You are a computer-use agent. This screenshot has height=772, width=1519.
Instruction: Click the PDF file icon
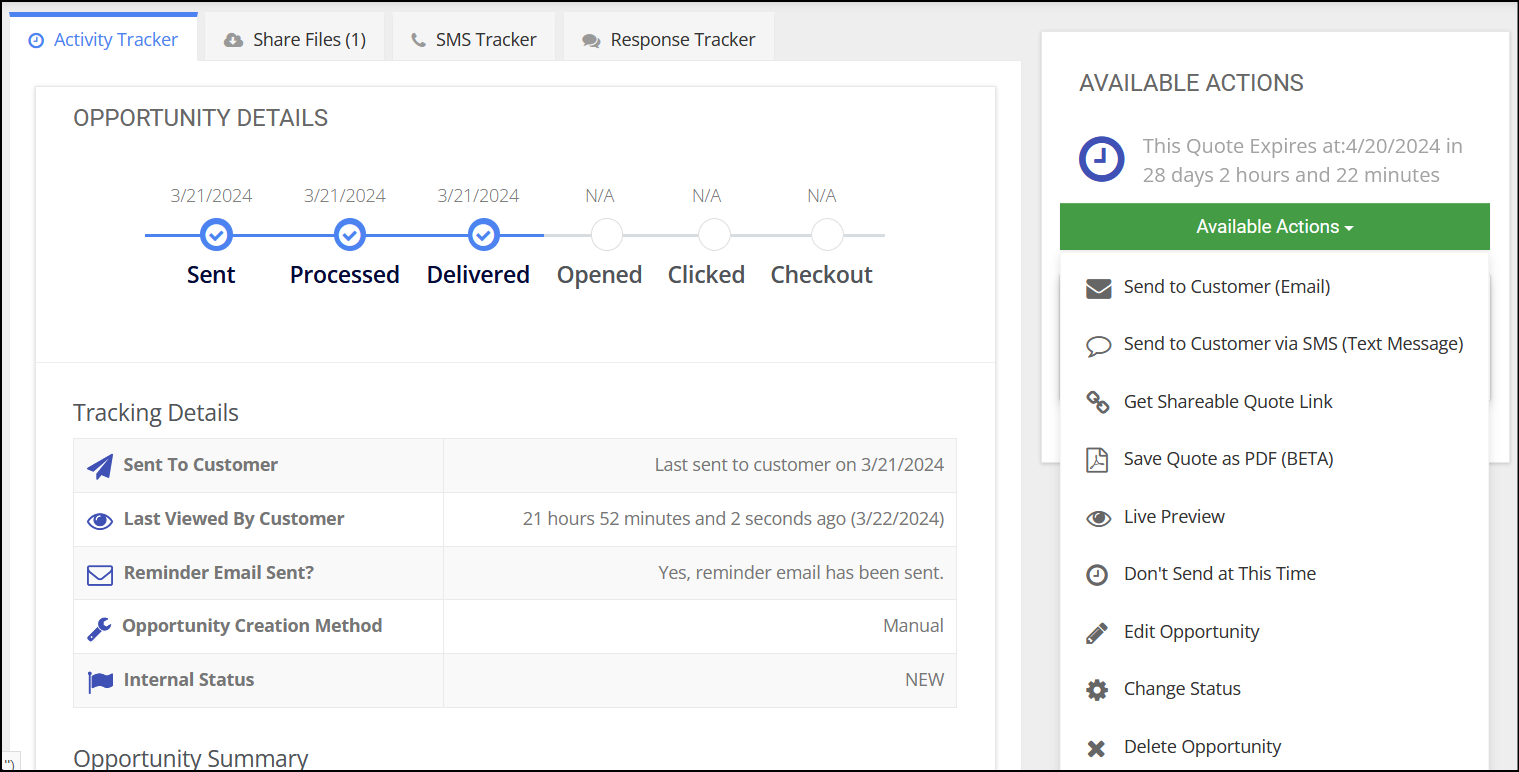click(x=1098, y=460)
